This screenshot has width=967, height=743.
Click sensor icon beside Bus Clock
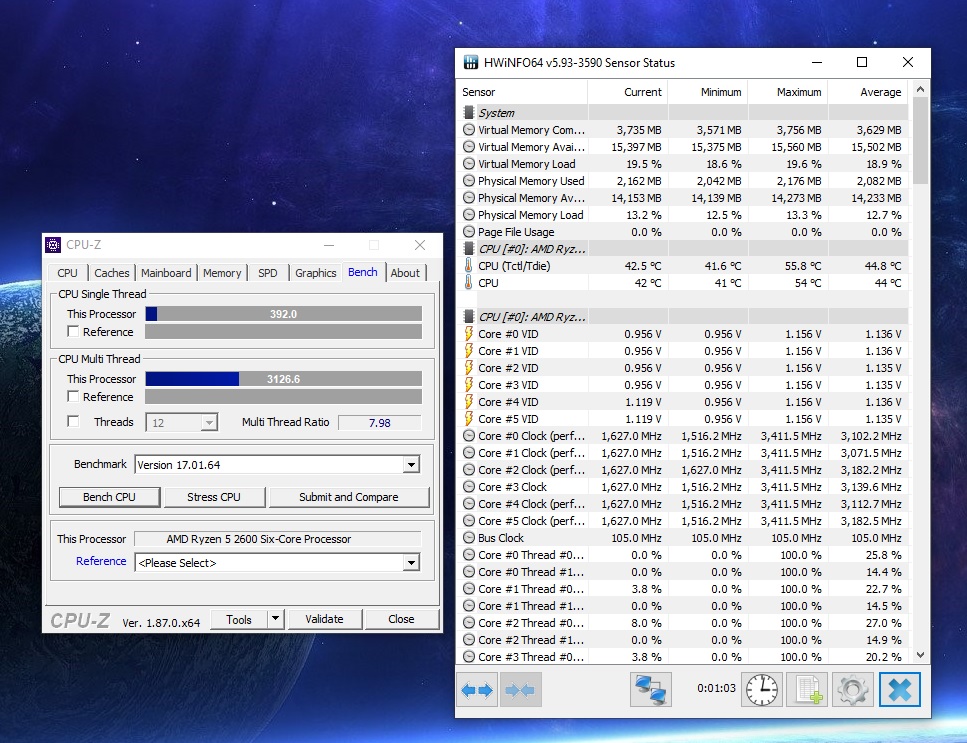point(469,538)
